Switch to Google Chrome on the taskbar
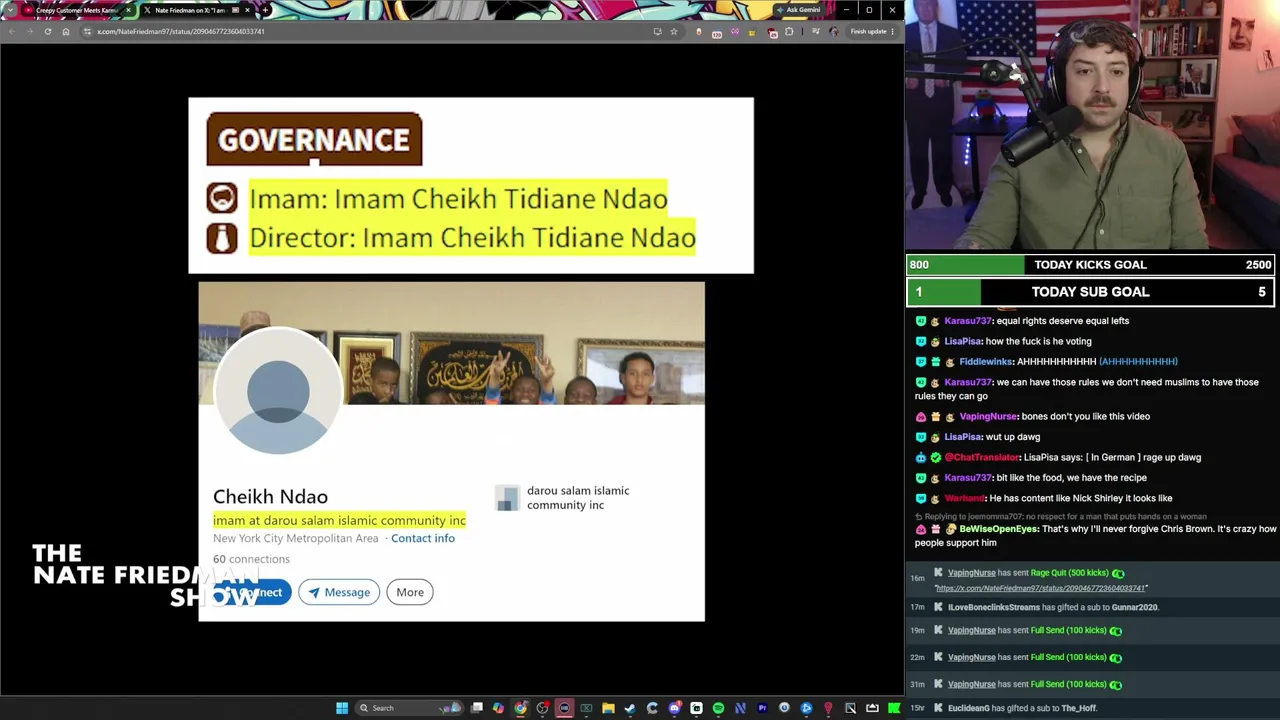The width and height of the screenshot is (1280, 720). [x=520, y=708]
